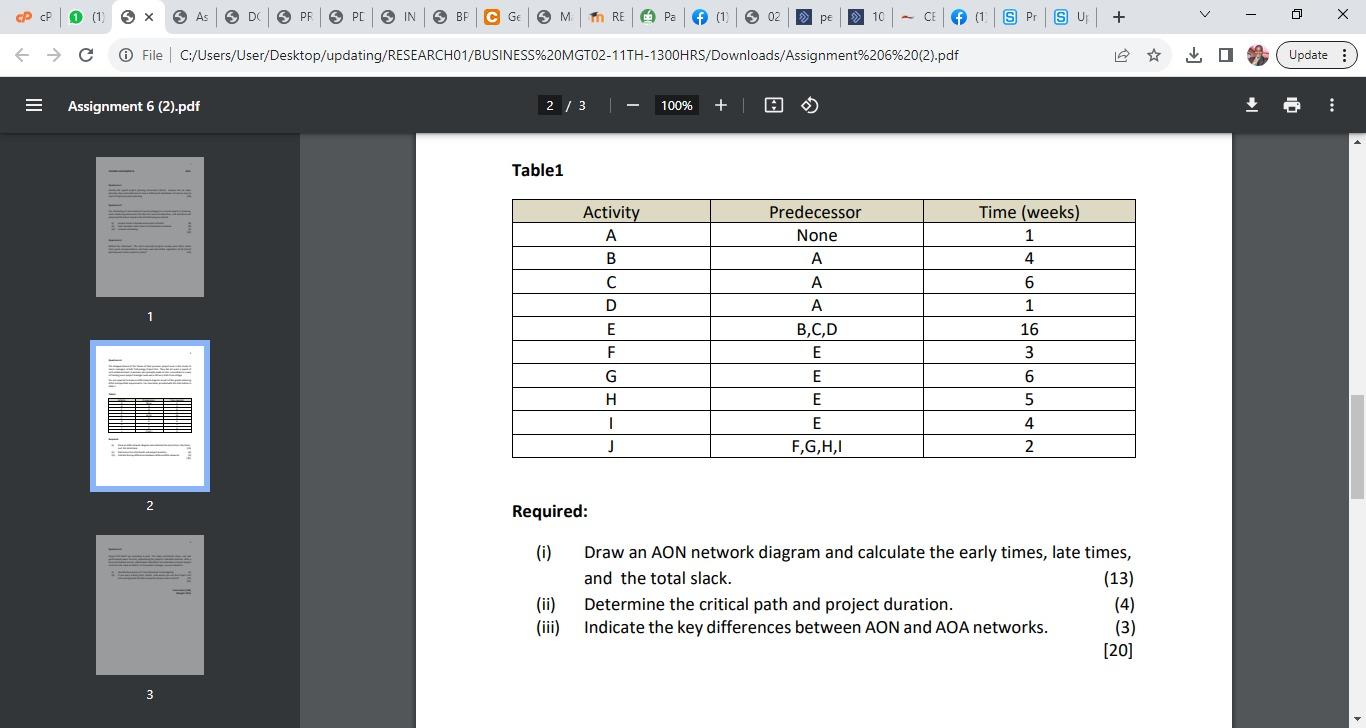The width and height of the screenshot is (1366, 728).
Task: Click the downloads icon in the browser toolbar
Action: 1193,55
